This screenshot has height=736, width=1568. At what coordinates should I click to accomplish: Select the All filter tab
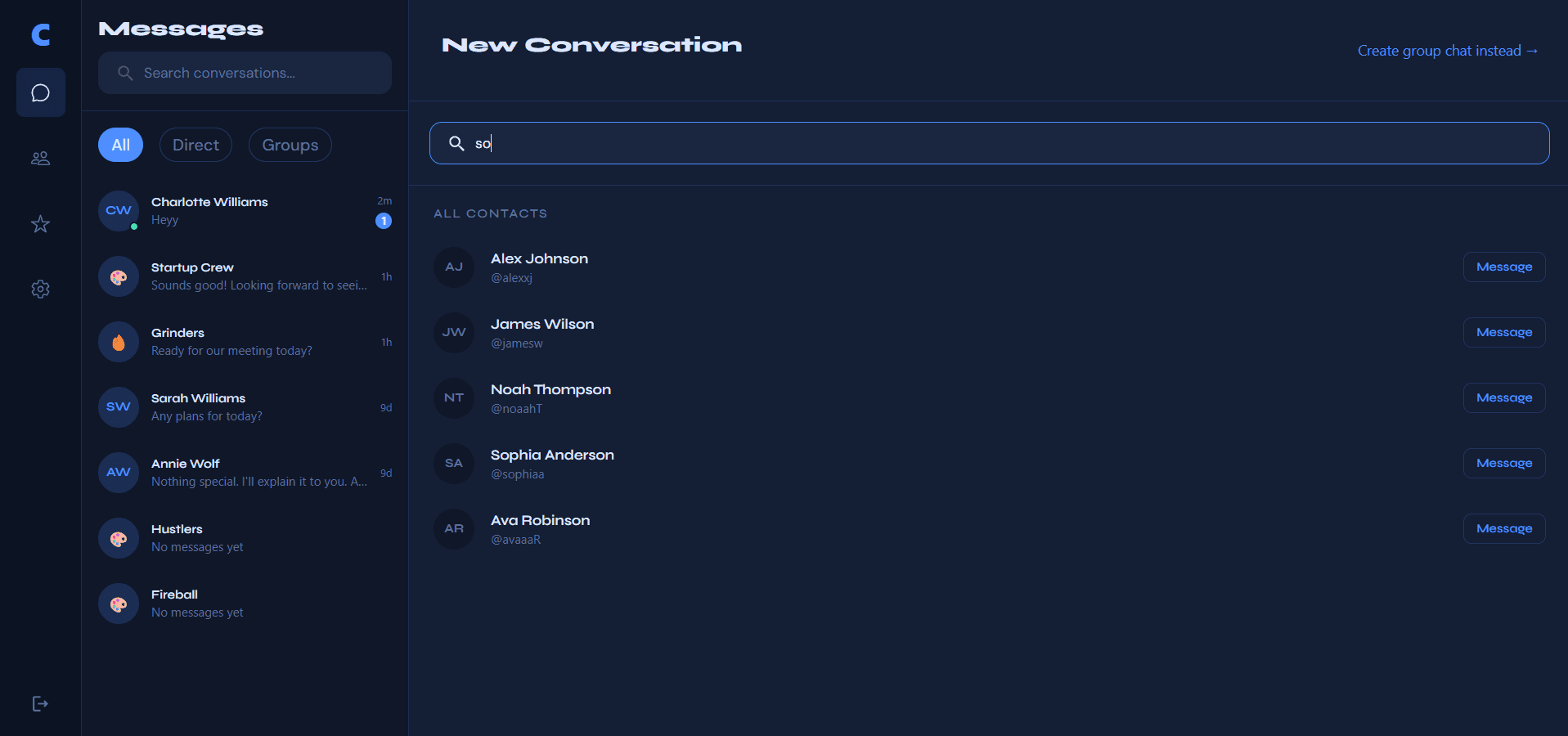click(121, 145)
